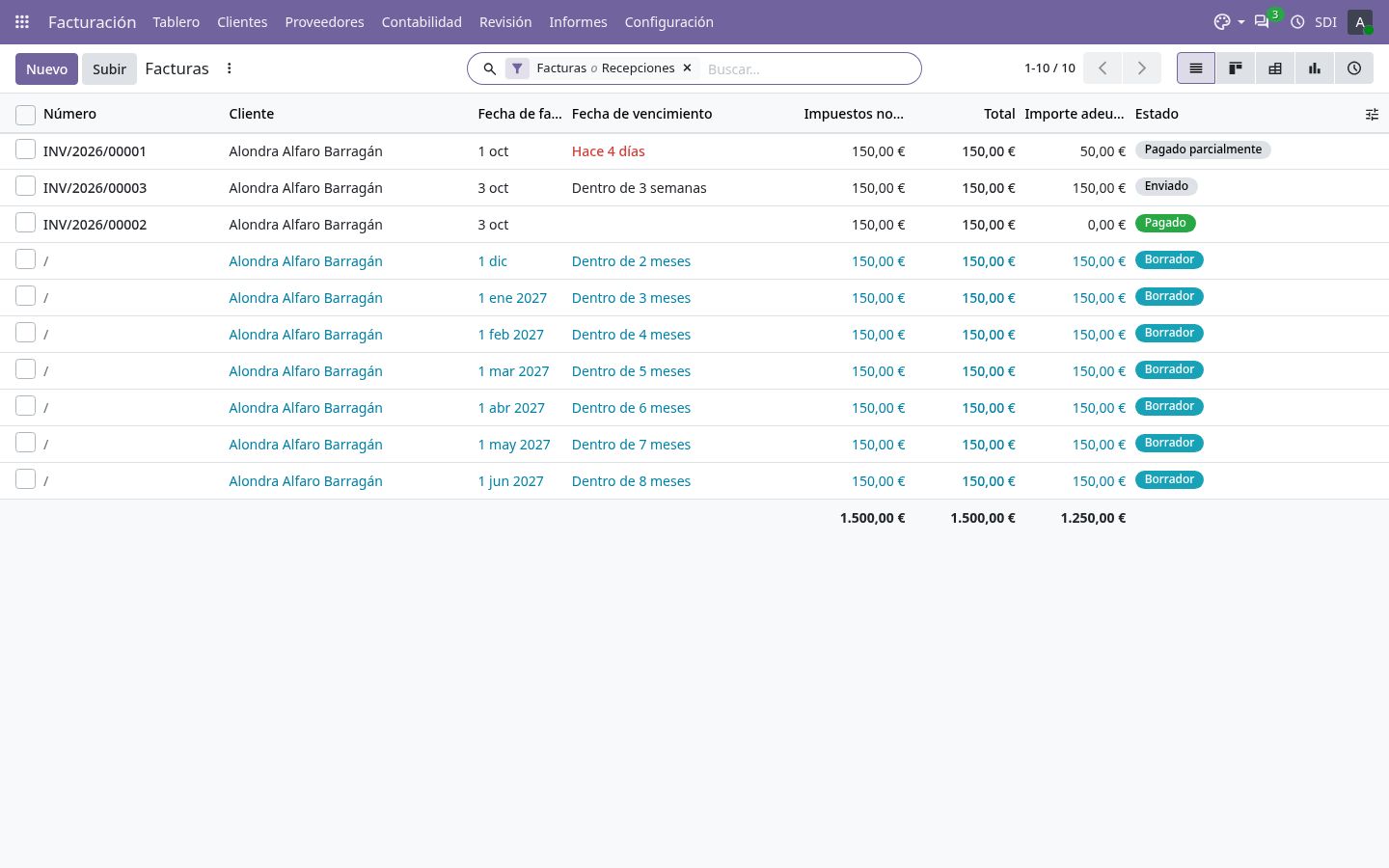Viewport: 1389px width, 868px height.
Task: Open the main apps grid menu
Action: 22,21
